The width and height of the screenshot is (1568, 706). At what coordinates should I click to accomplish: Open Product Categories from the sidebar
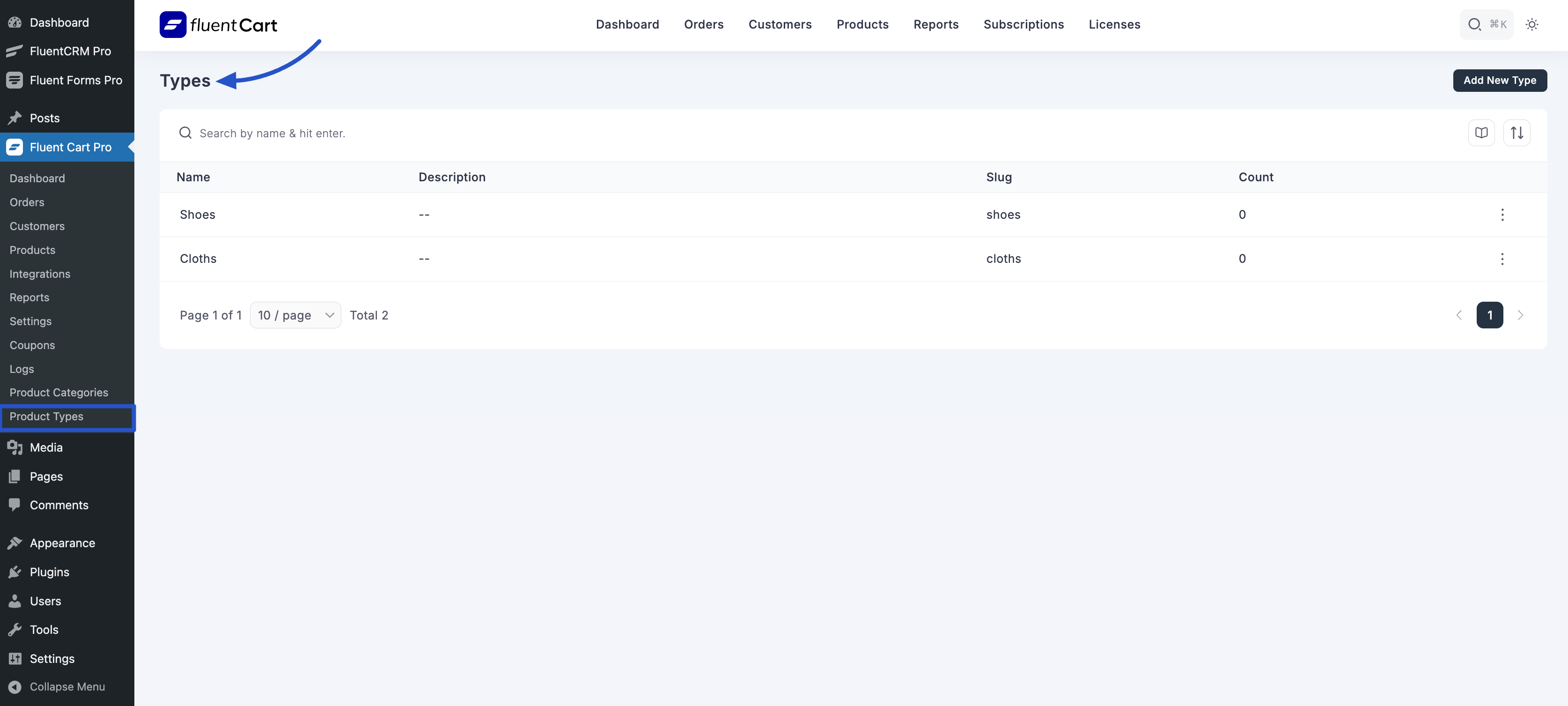(59, 392)
